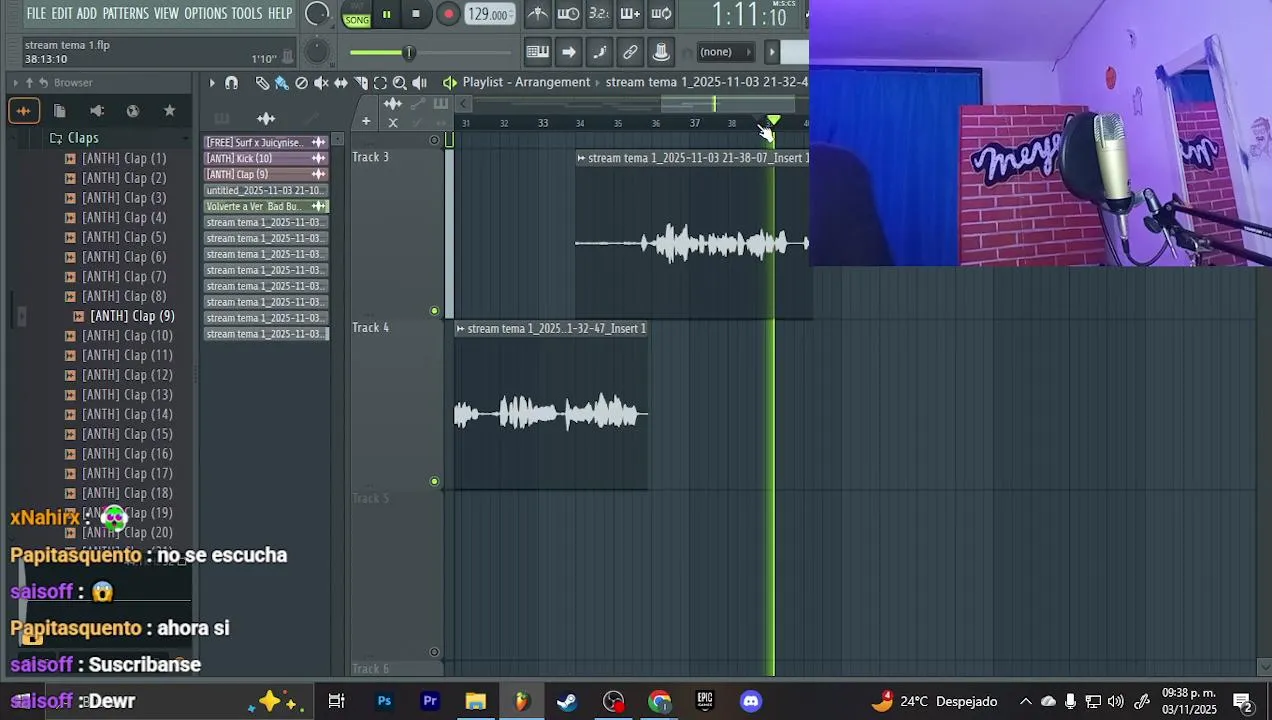Screen dimensions: 1272x720
Task: Open the (none) pattern selector dropdown
Action: (x=725, y=52)
